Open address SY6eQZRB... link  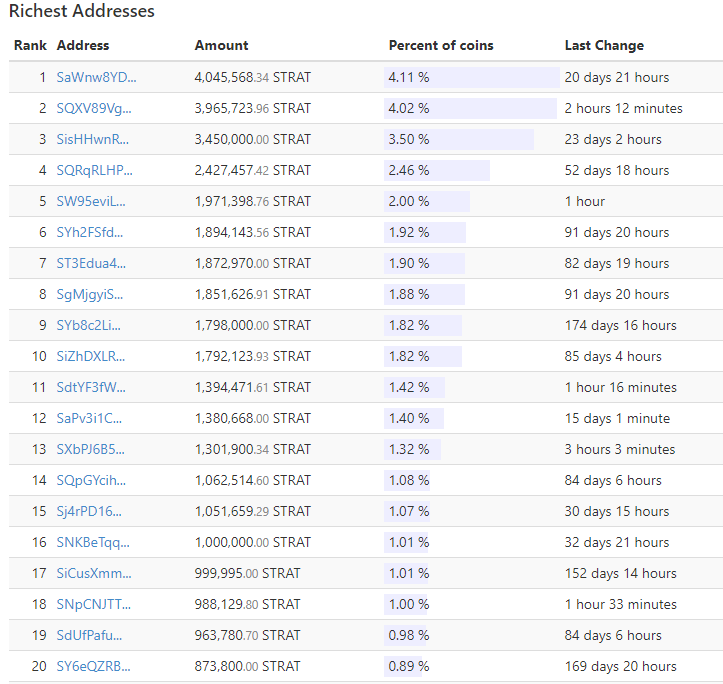[x=93, y=666]
